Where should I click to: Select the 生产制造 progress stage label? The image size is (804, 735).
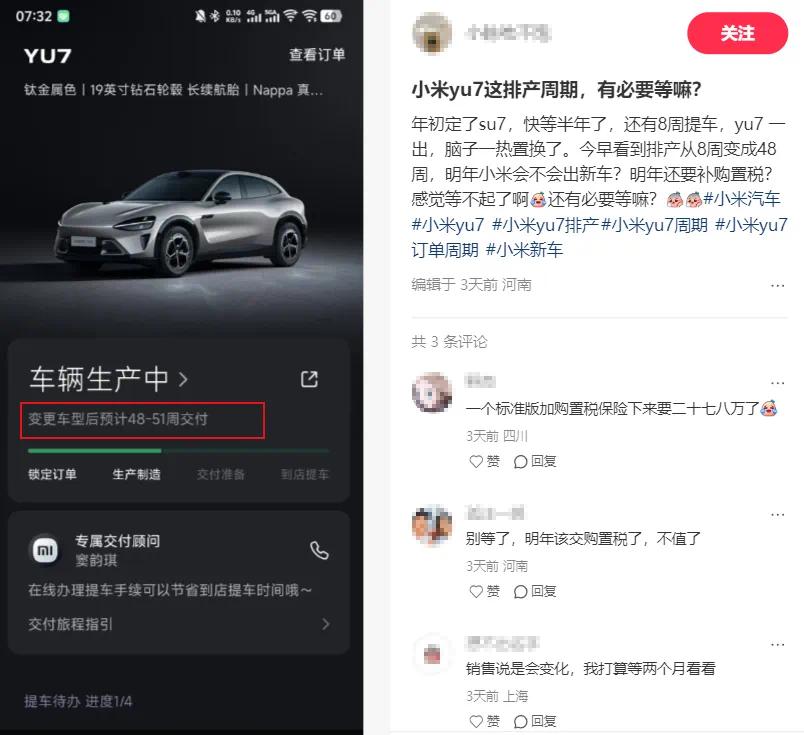[x=136, y=474]
